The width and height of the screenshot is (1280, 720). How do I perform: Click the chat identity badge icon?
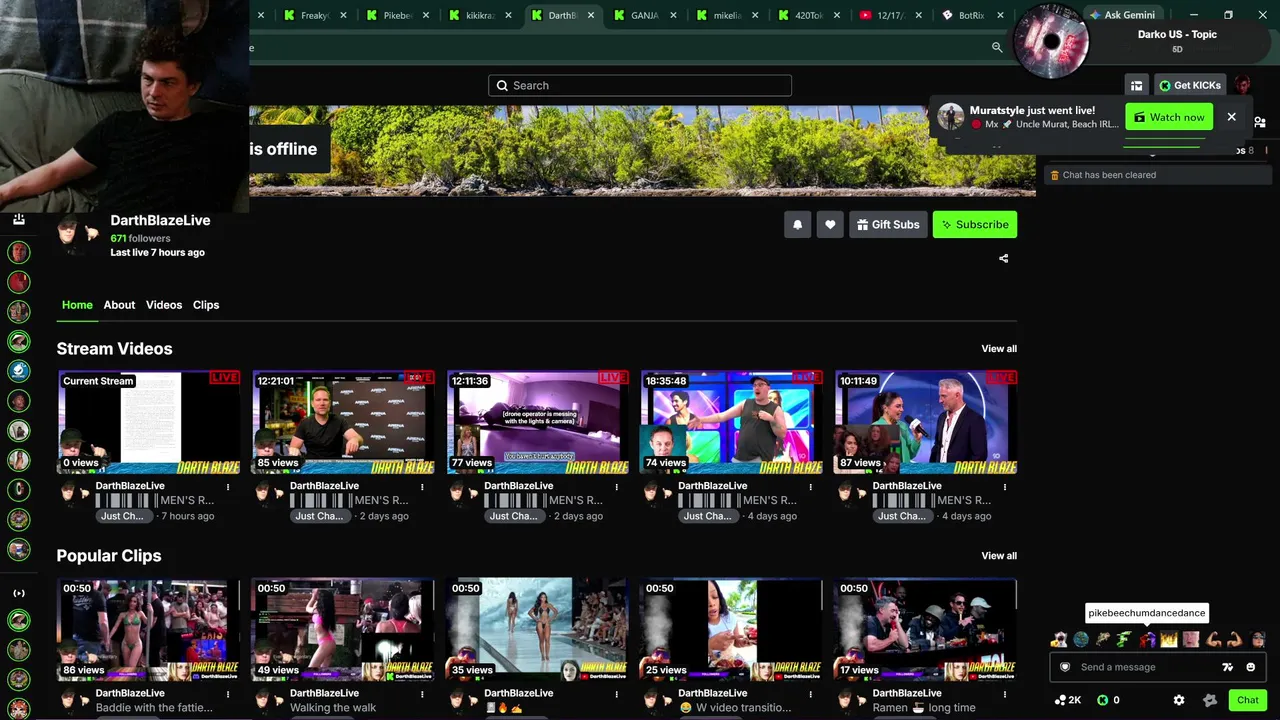1065,667
